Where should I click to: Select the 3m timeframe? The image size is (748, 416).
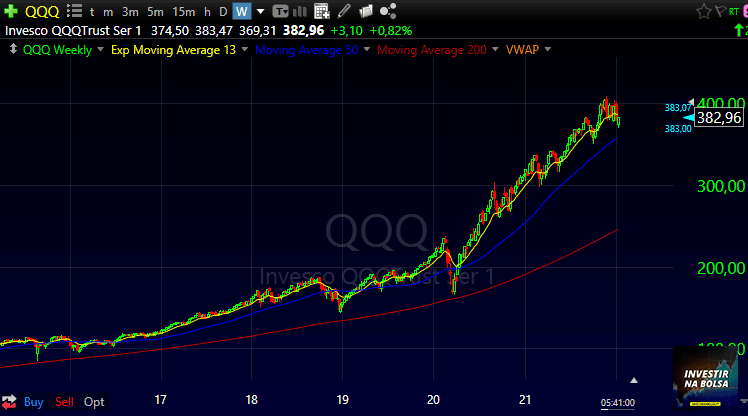130,11
